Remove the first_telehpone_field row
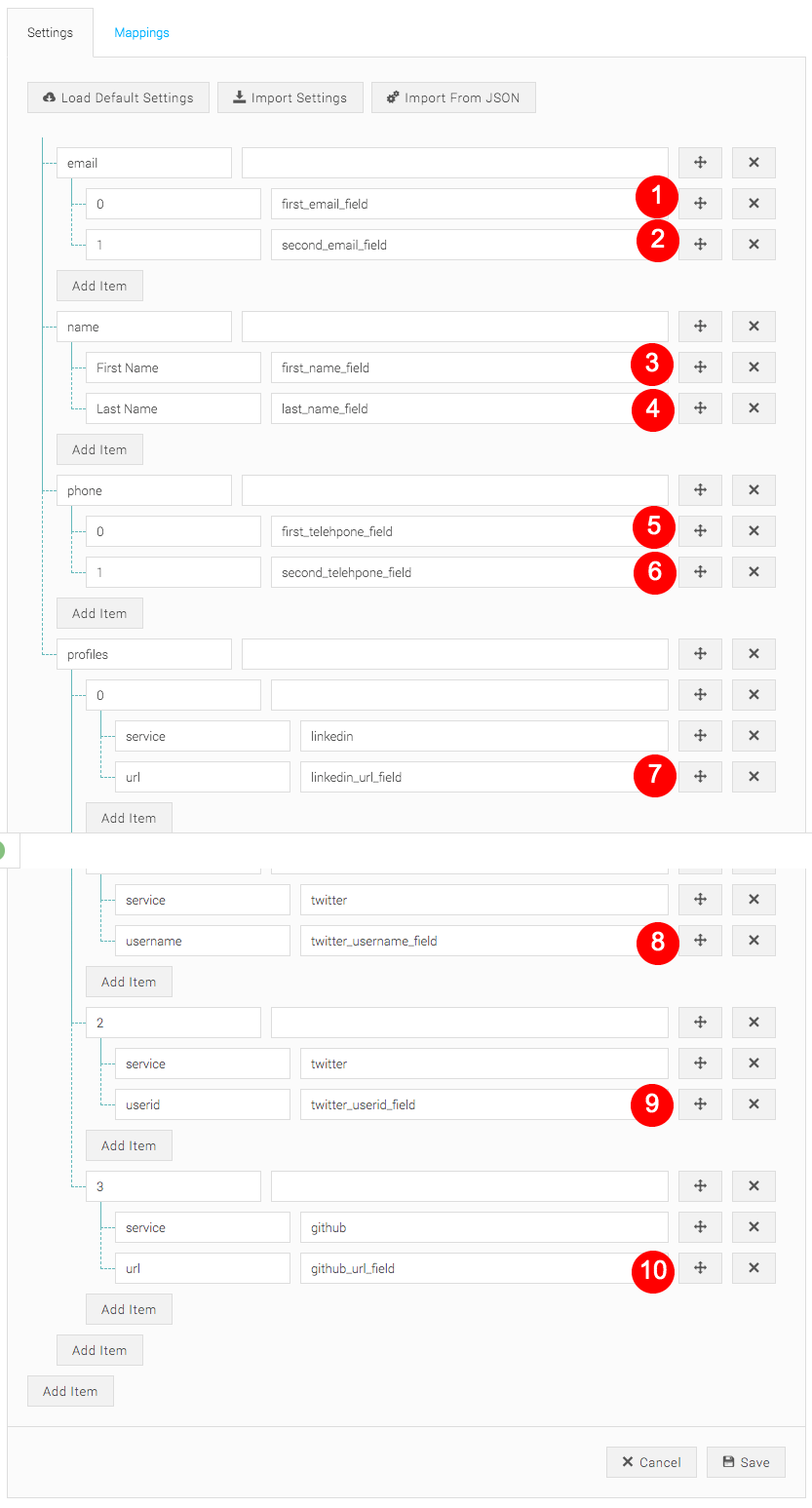 click(x=754, y=531)
